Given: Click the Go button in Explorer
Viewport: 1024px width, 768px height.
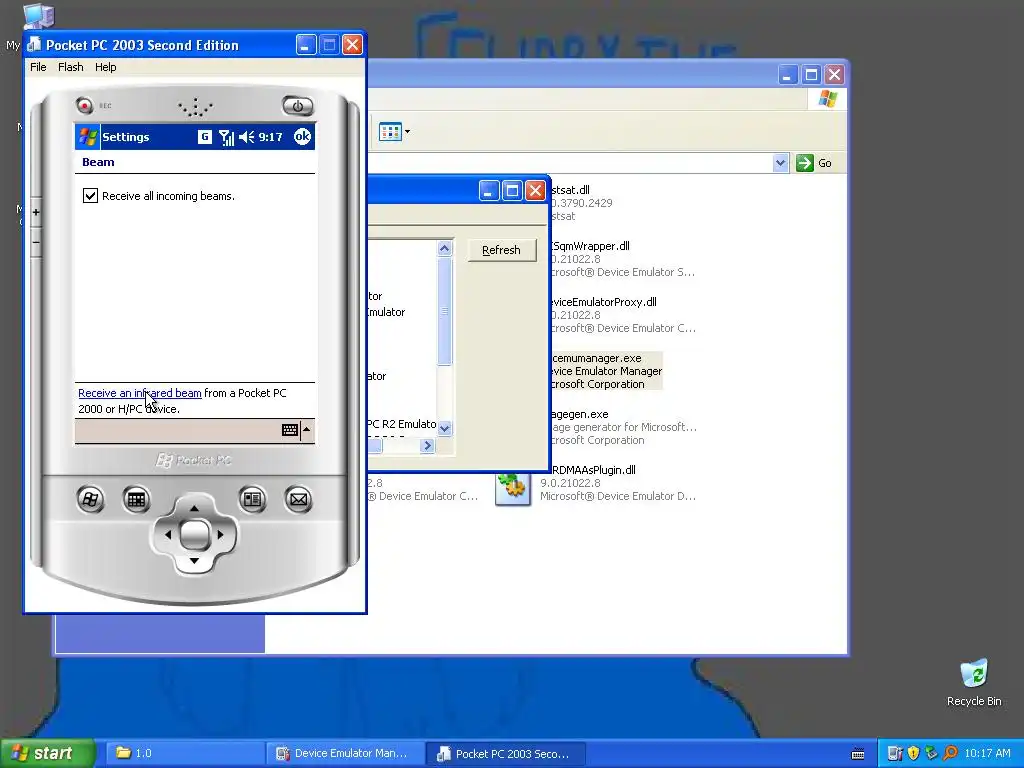Looking at the screenshot, I should coord(814,163).
